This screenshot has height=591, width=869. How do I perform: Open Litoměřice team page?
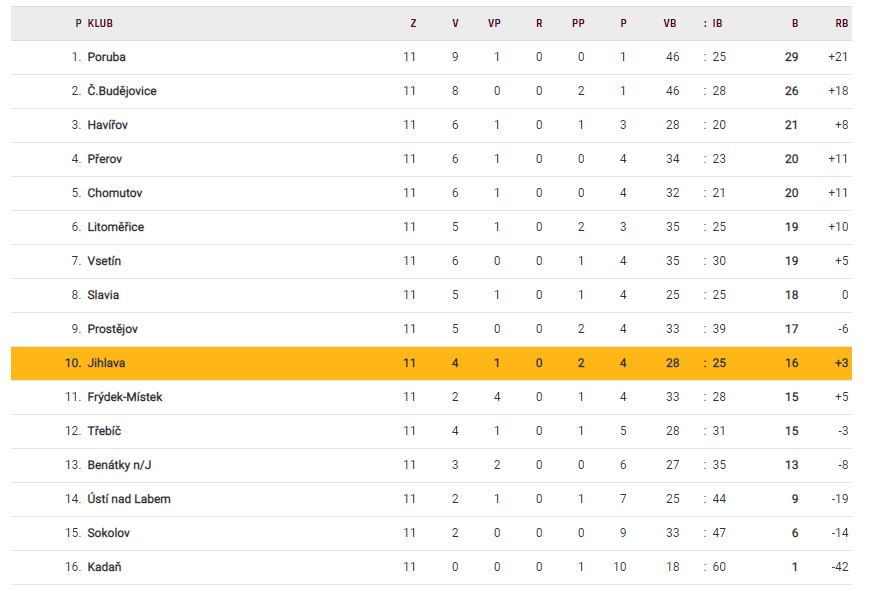point(116,227)
